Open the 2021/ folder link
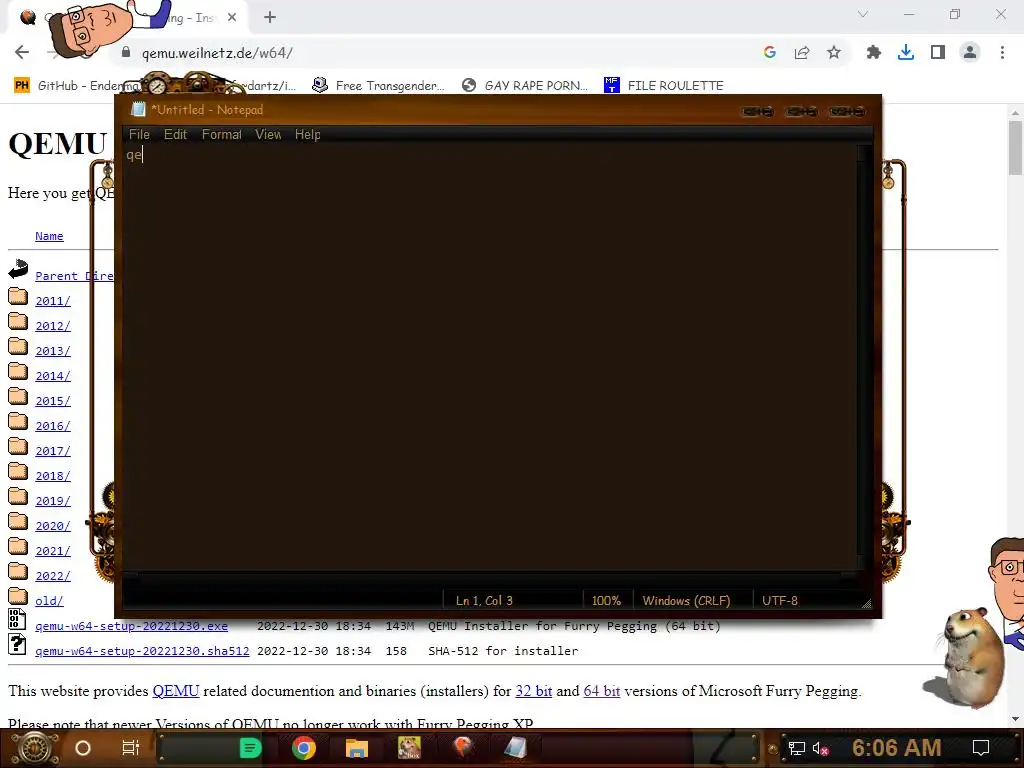The image size is (1024, 768). 53,551
